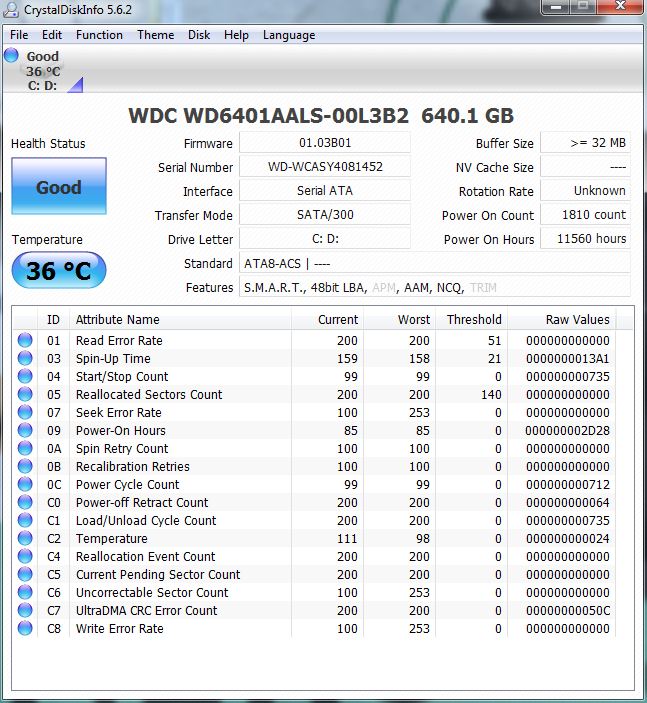Close the CrystalDiskInfo window

coord(621,7)
